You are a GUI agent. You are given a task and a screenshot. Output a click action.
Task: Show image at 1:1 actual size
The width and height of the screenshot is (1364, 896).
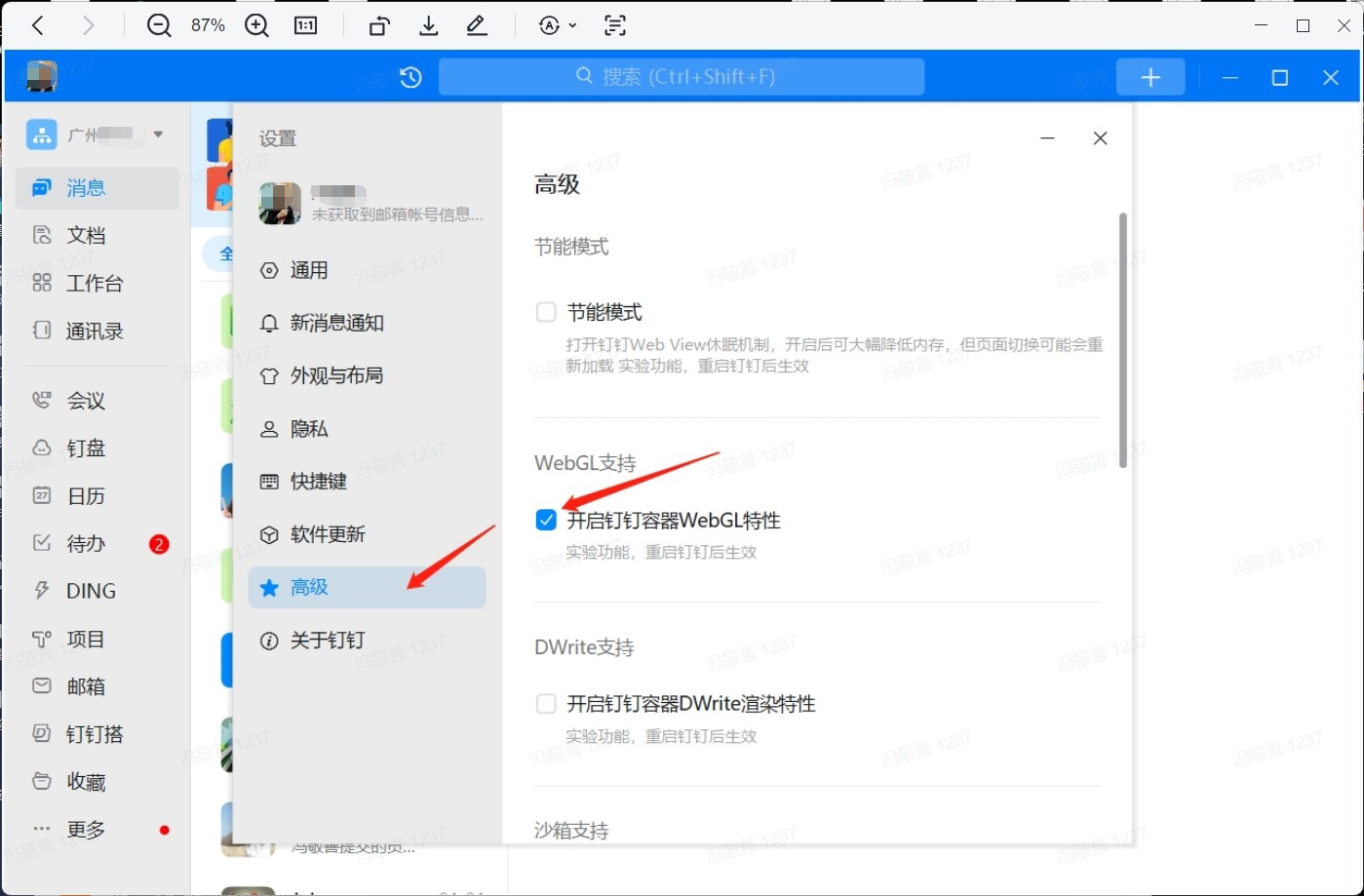pos(306,26)
